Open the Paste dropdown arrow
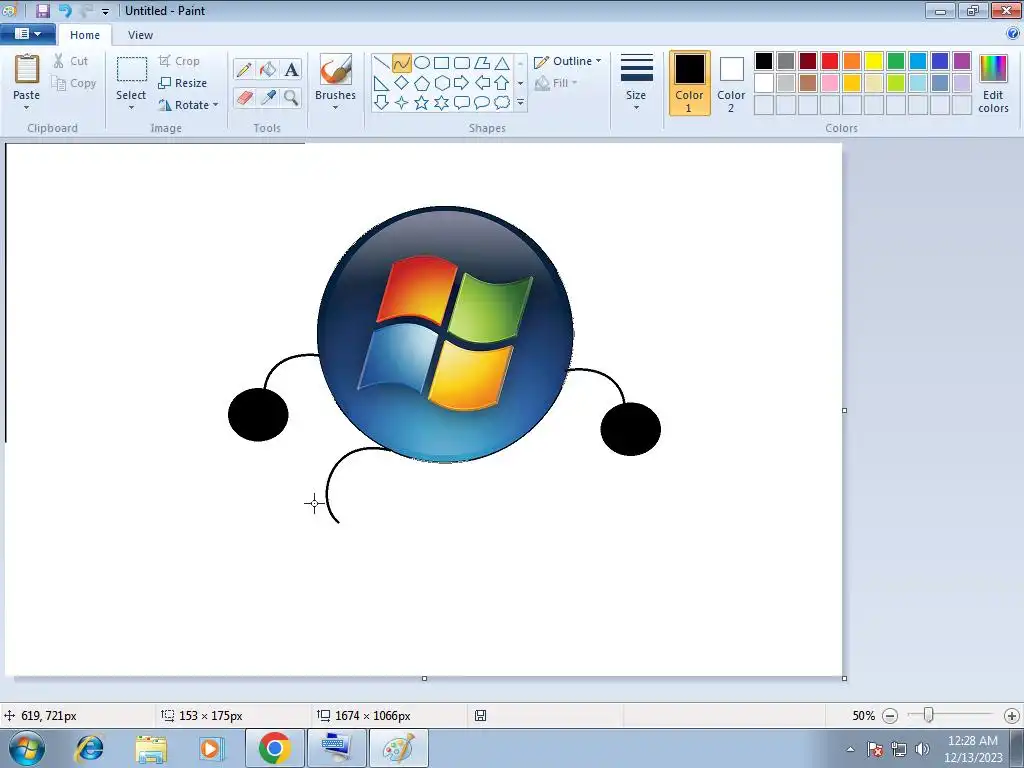The width and height of the screenshot is (1024, 768). point(26,108)
